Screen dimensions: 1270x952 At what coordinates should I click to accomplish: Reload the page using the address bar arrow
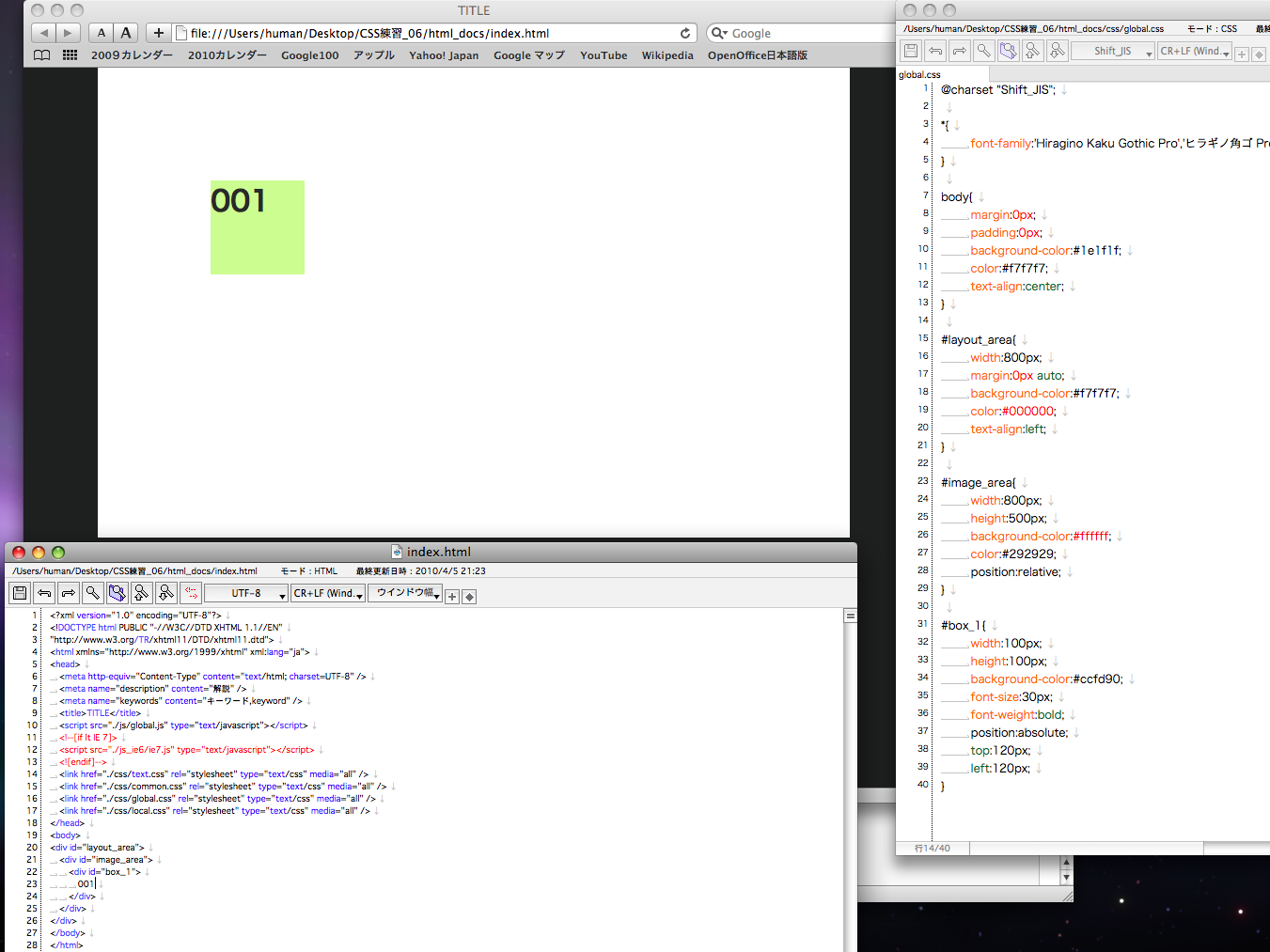pyautogui.click(x=685, y=33)
